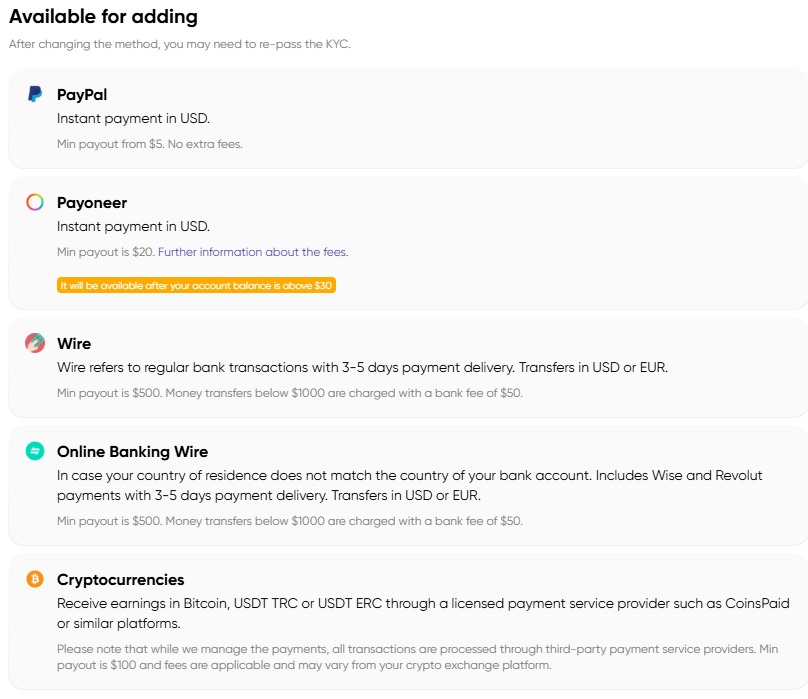Click the Payoneer ring icon

pyautogui.click(x=34, y=202)
